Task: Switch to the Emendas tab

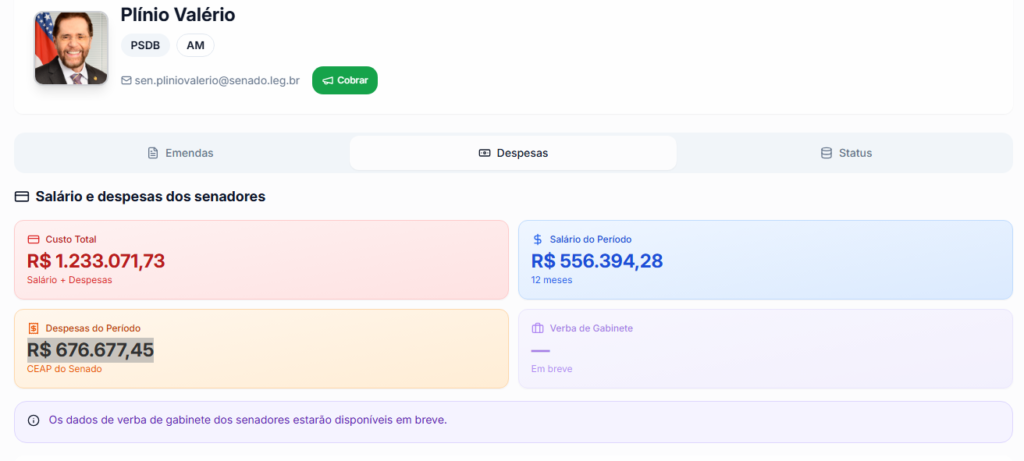Action: [x=181, y=153]
